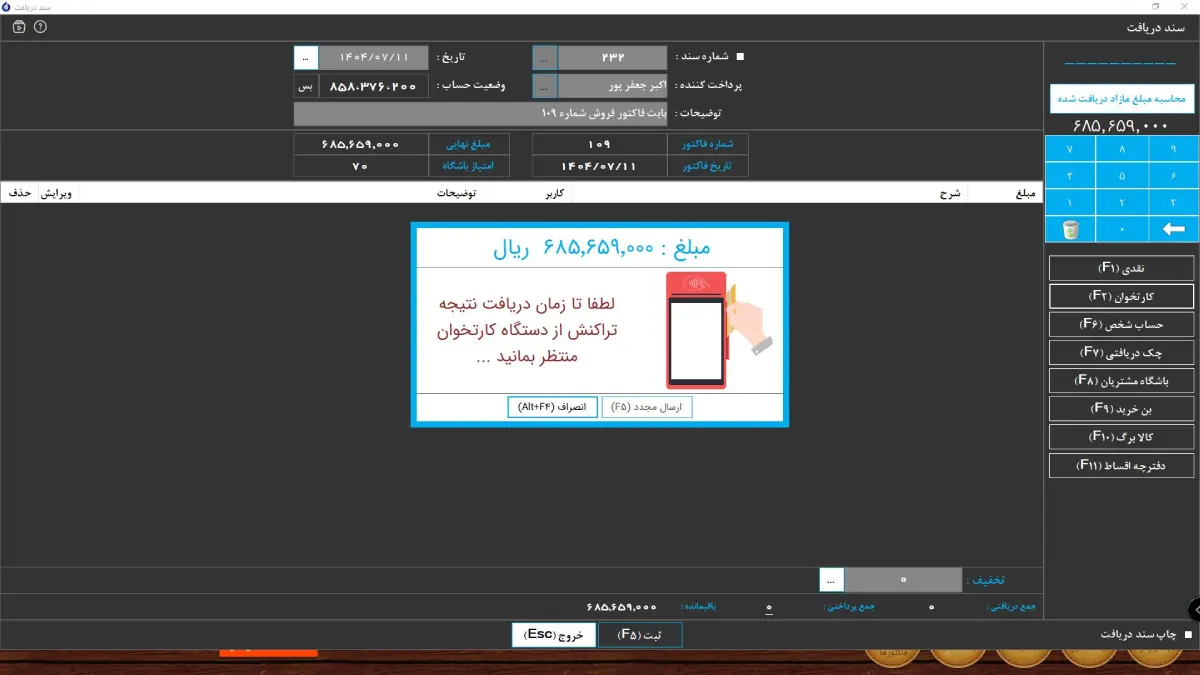Click the بس account status toggle button
The height and width of the screenshot is (675, 1200).
306,86
